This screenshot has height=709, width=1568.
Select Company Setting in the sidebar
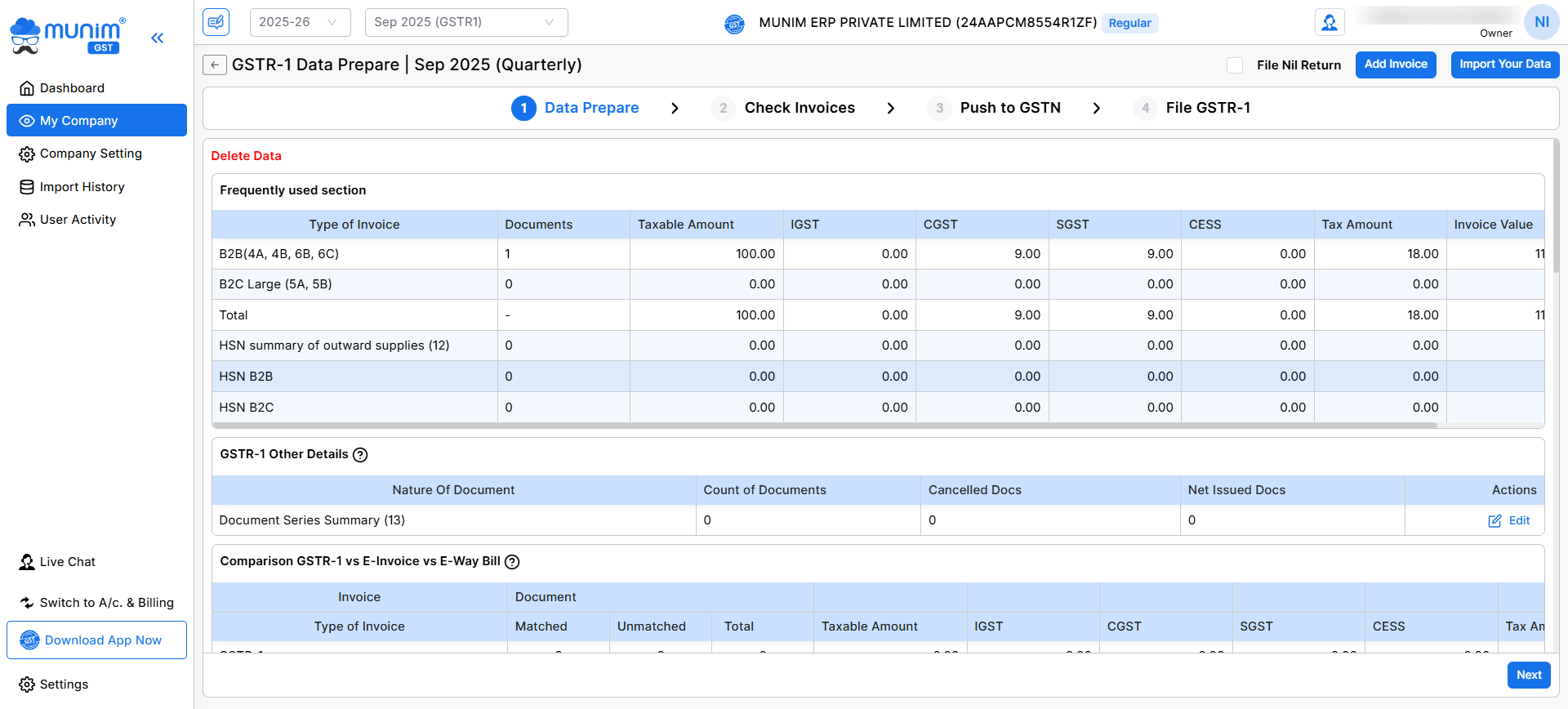coord(91,154)
